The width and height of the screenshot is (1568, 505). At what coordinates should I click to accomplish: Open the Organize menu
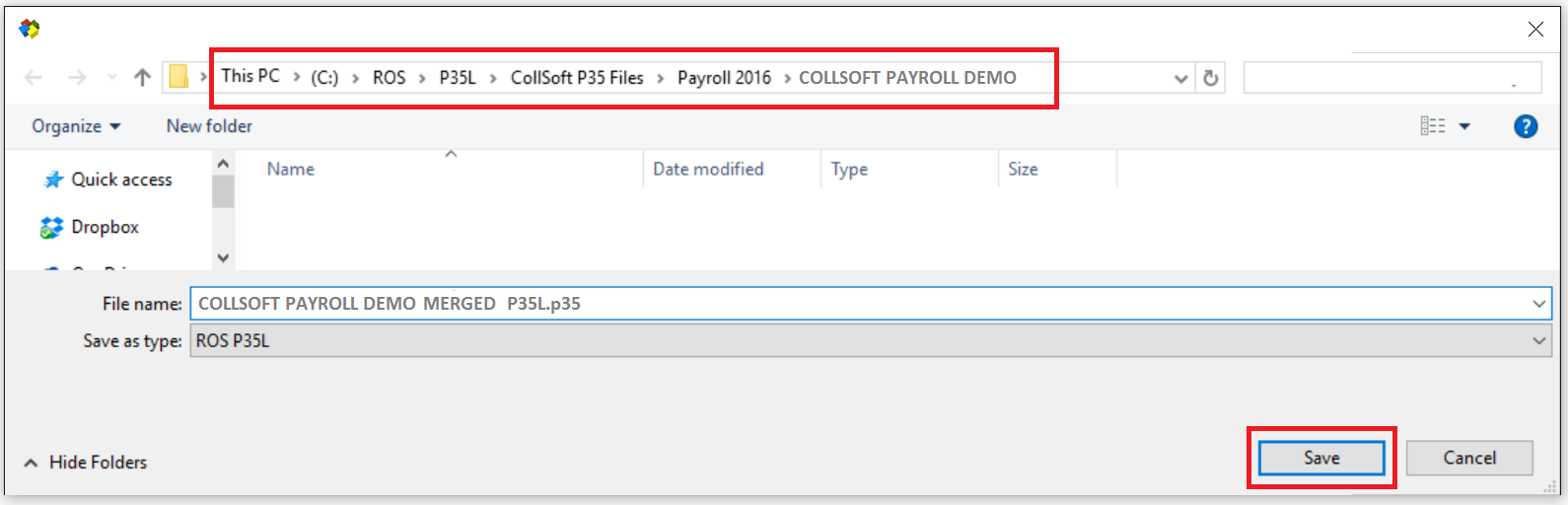[76, 126]
